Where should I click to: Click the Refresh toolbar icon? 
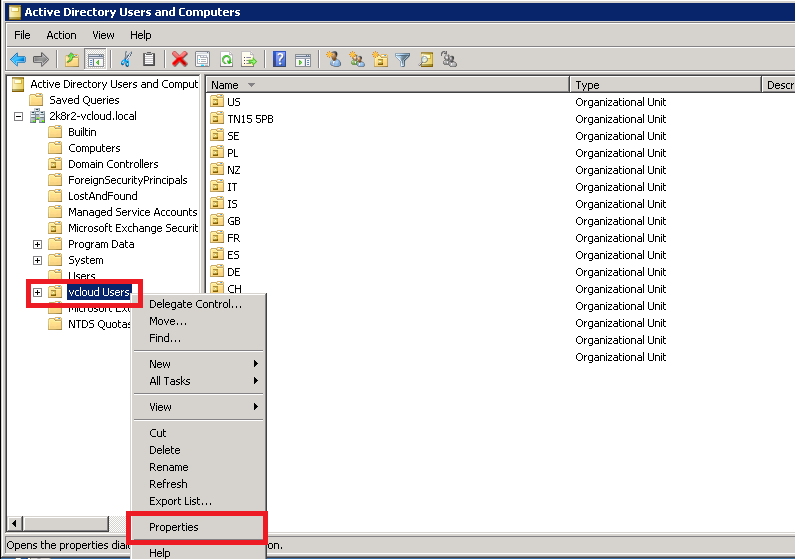coord(227,60)
